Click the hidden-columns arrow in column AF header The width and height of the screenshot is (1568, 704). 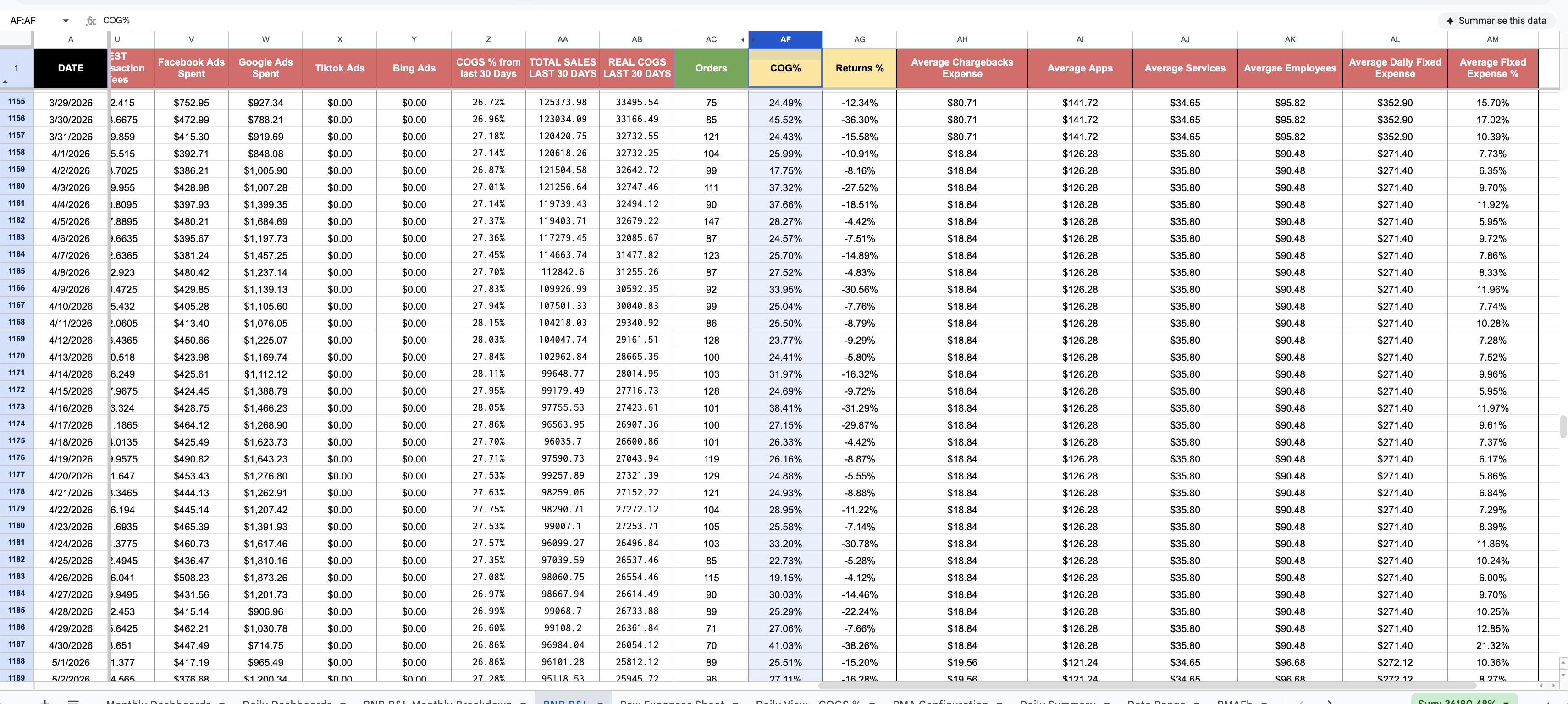tap(754, 40)
